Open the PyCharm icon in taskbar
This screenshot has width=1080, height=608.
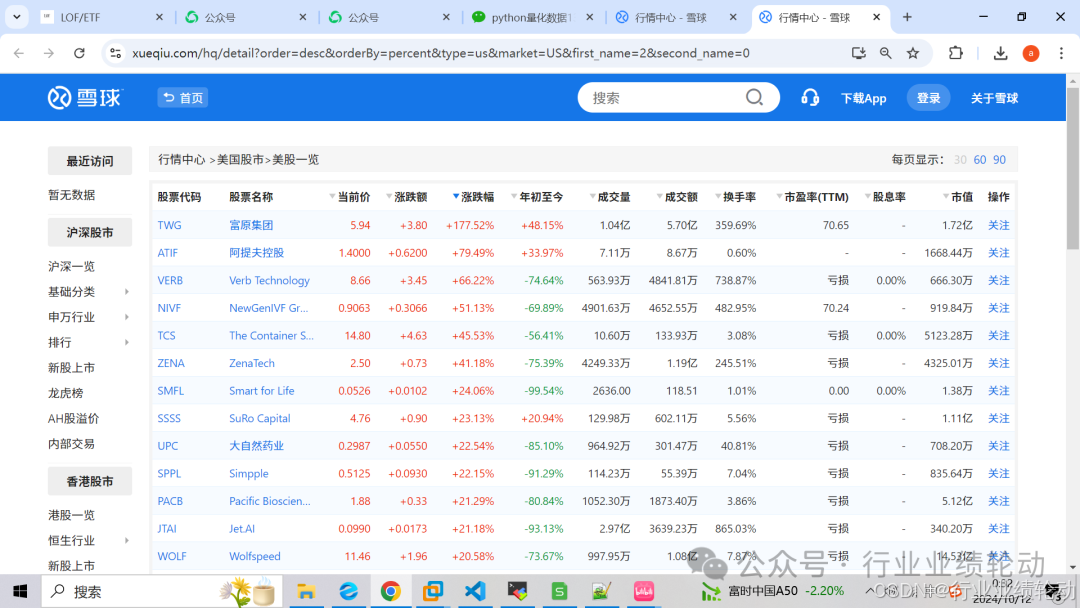pos(517,591)
